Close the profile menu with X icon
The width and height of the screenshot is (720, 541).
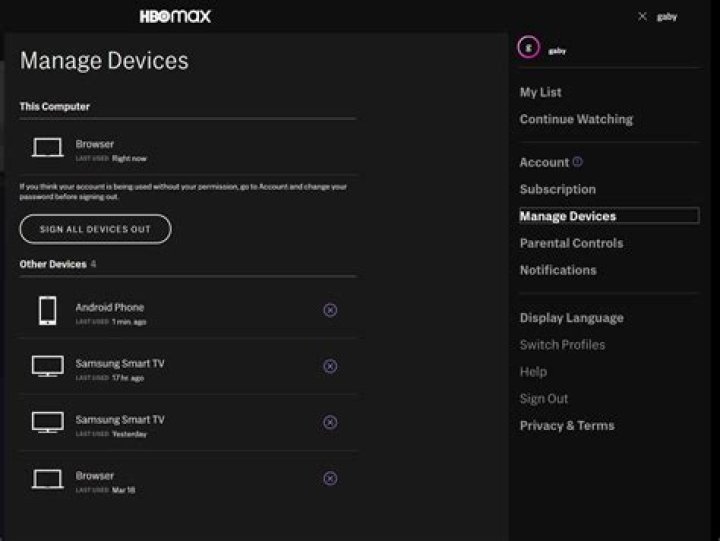(642, 17)
